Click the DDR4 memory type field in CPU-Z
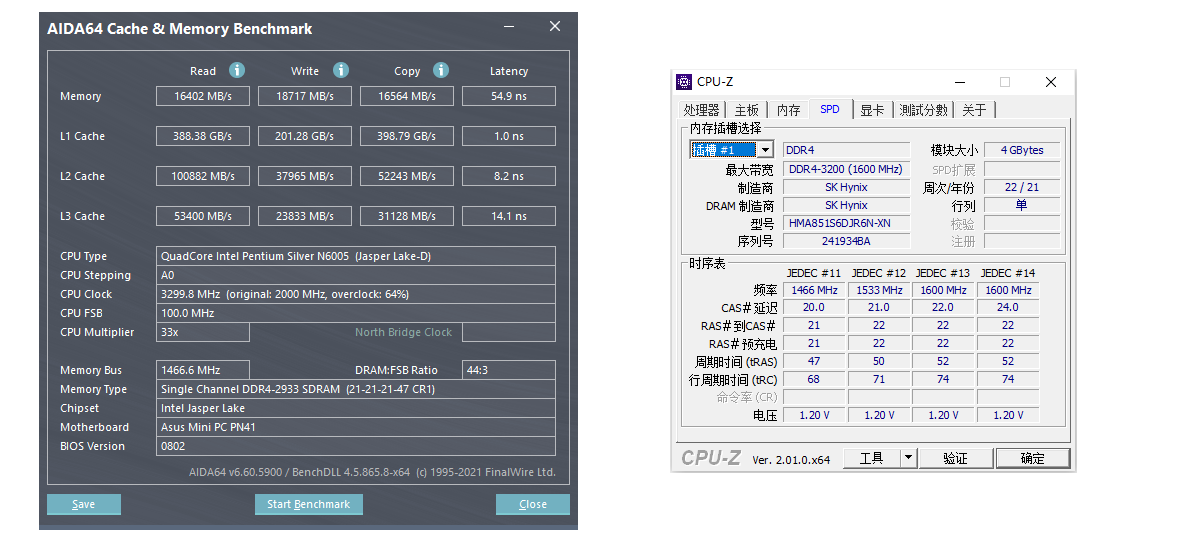This screenshot has height=543, width=1179. [847, 150]
